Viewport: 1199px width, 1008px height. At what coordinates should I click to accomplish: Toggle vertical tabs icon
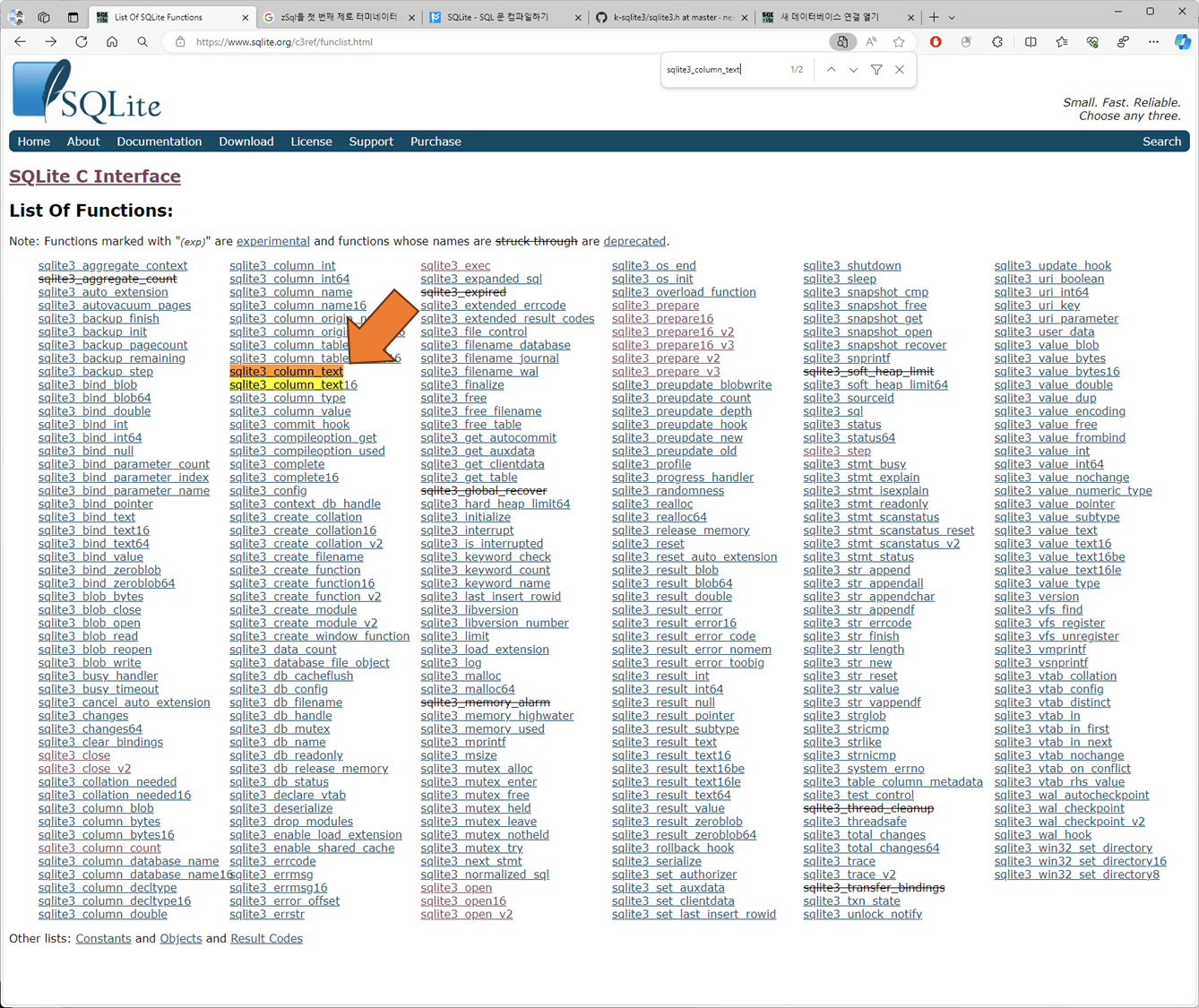73,16
